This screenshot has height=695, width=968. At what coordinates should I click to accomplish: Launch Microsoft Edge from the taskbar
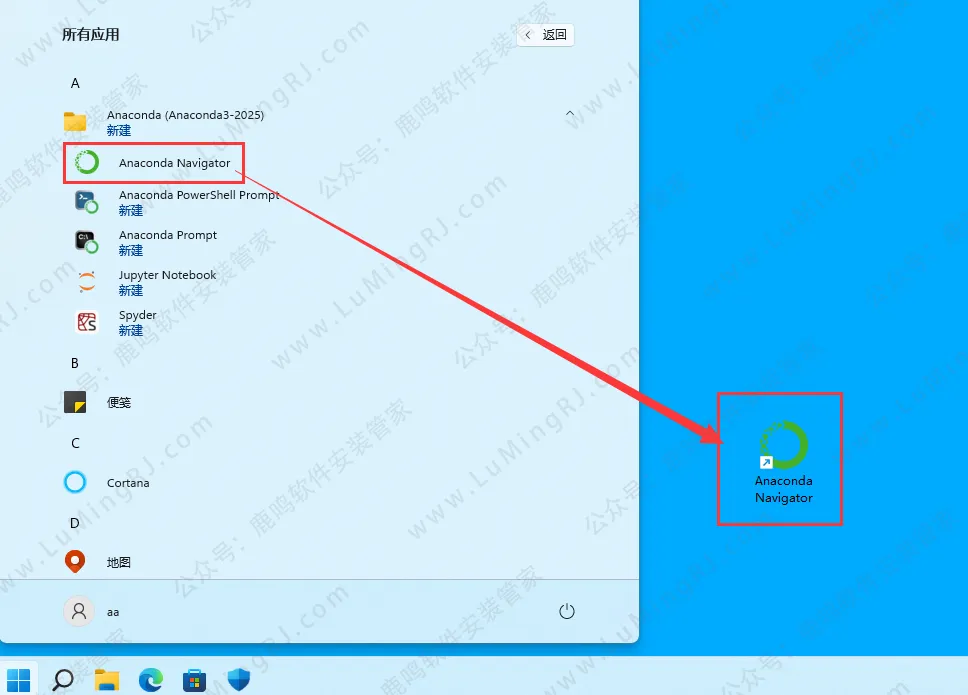[x=151, y=680]
